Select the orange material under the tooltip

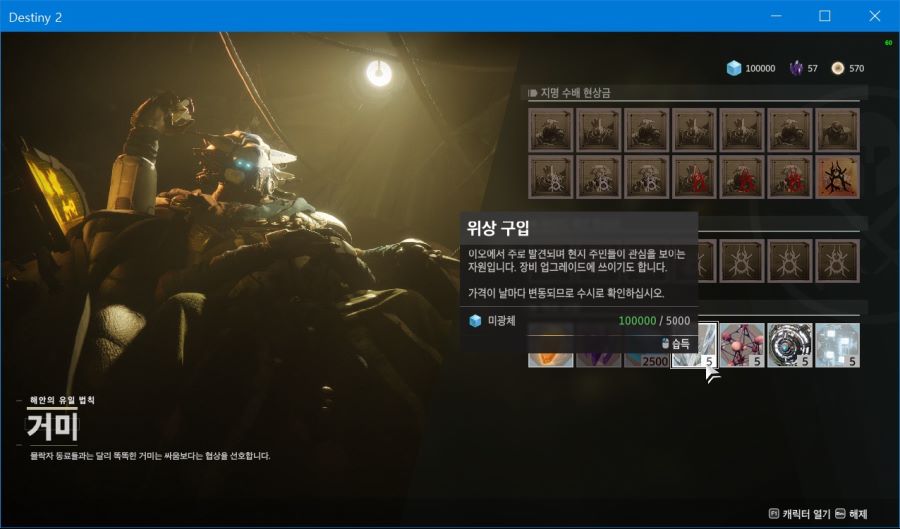click(550, 360)
